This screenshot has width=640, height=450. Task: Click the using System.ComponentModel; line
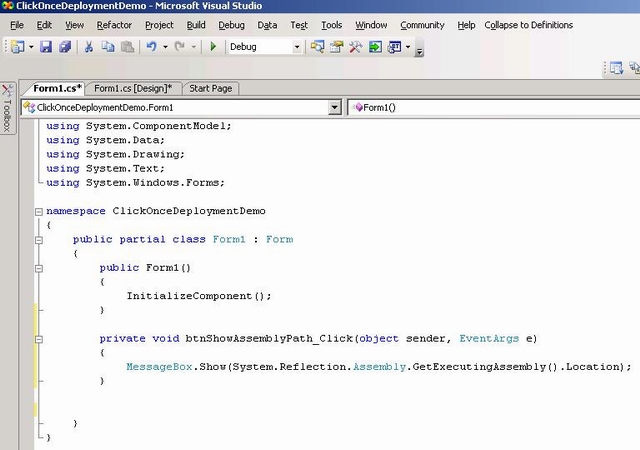(139, 126)
